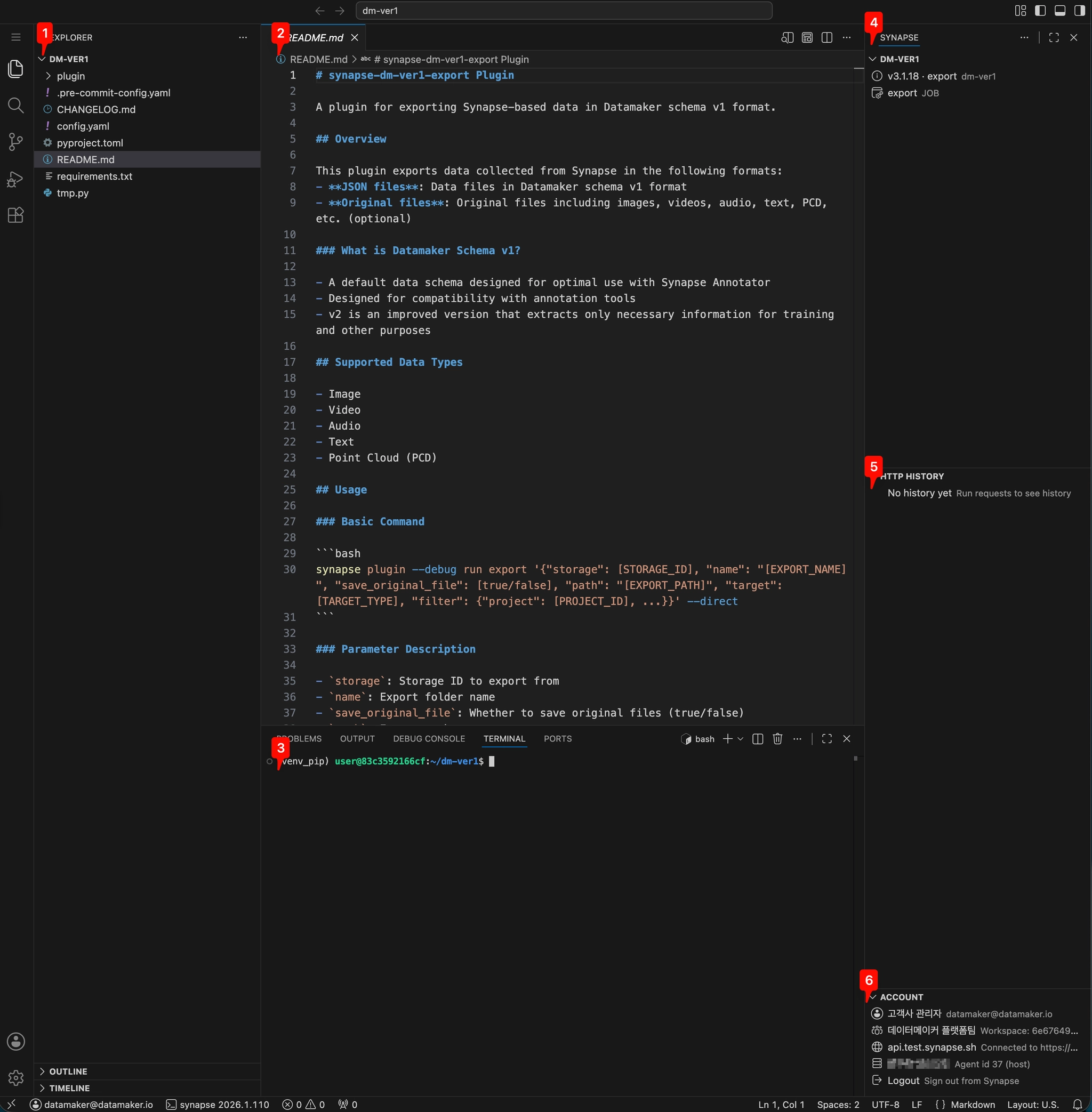The width and height of the screenshot is (1092, 1112).
Task: Open the Explorer view in activity bar
Action: pyautogui.click(x=16, y=69)
